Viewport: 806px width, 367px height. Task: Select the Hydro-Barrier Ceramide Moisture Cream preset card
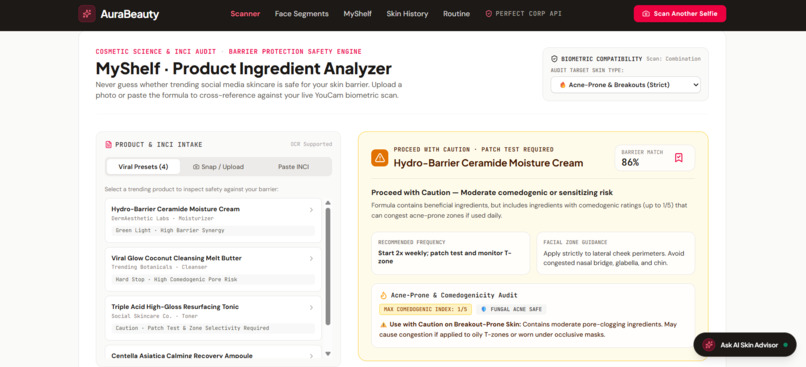(x=213, y=221)
